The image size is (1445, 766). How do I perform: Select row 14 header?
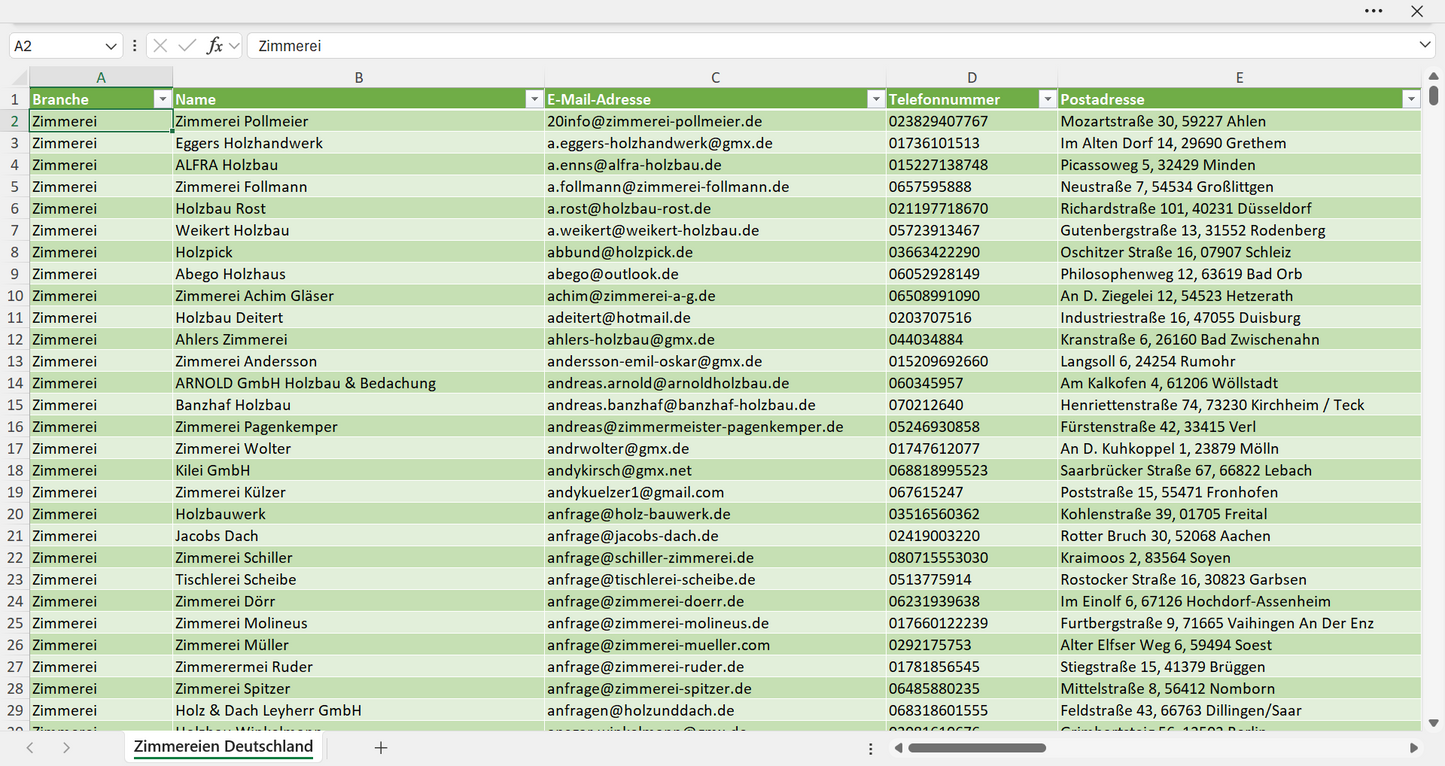[15, 383]
